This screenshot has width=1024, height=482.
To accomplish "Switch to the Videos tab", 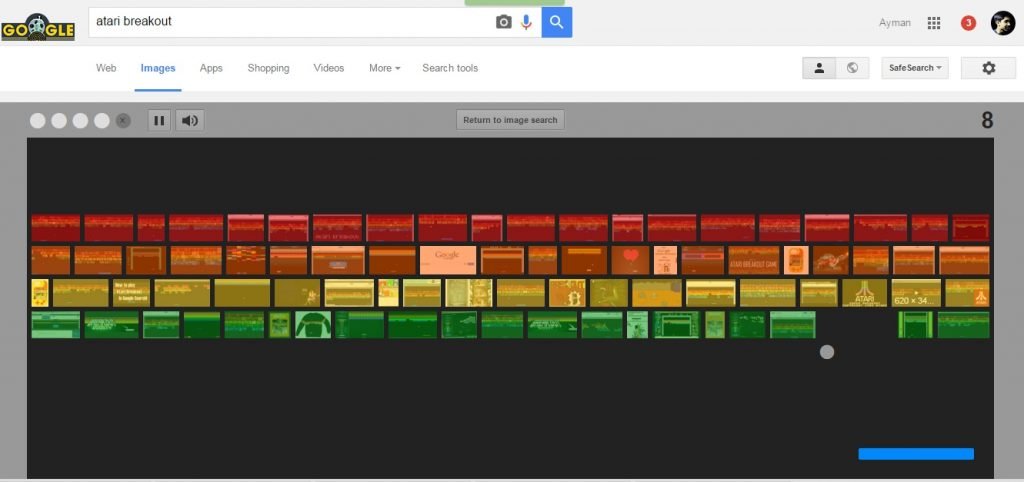I will point(328,68).
